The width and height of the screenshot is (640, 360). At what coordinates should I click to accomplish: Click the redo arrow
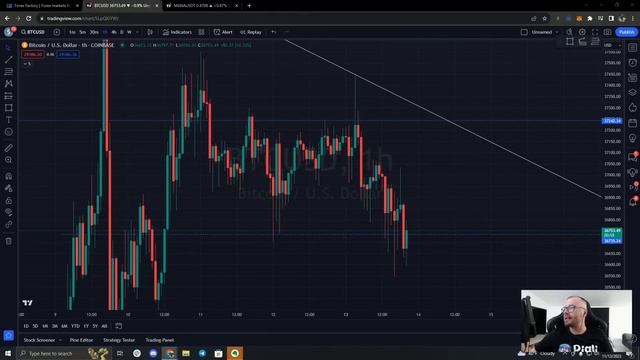point(287,32)
